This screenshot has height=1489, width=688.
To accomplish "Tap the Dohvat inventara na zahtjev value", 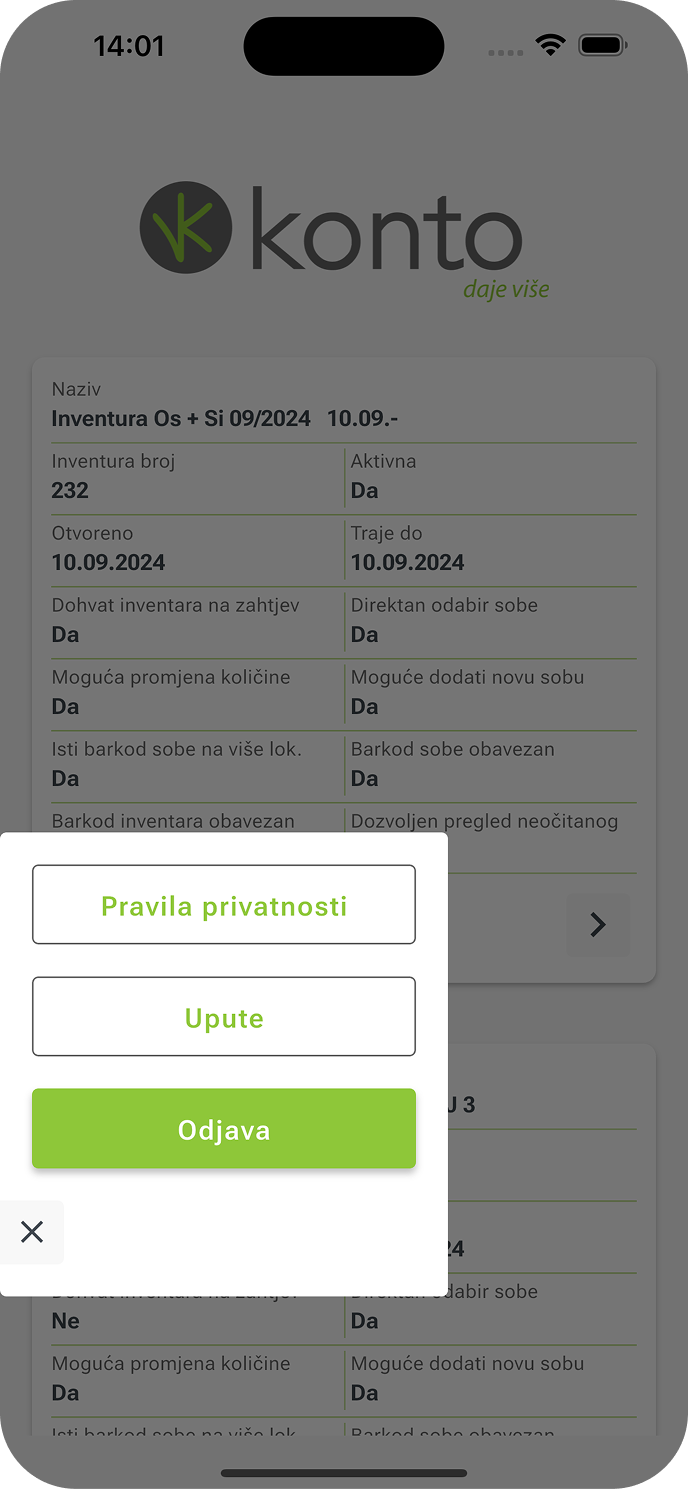I will pyautogui.click(x=65, y=634).
